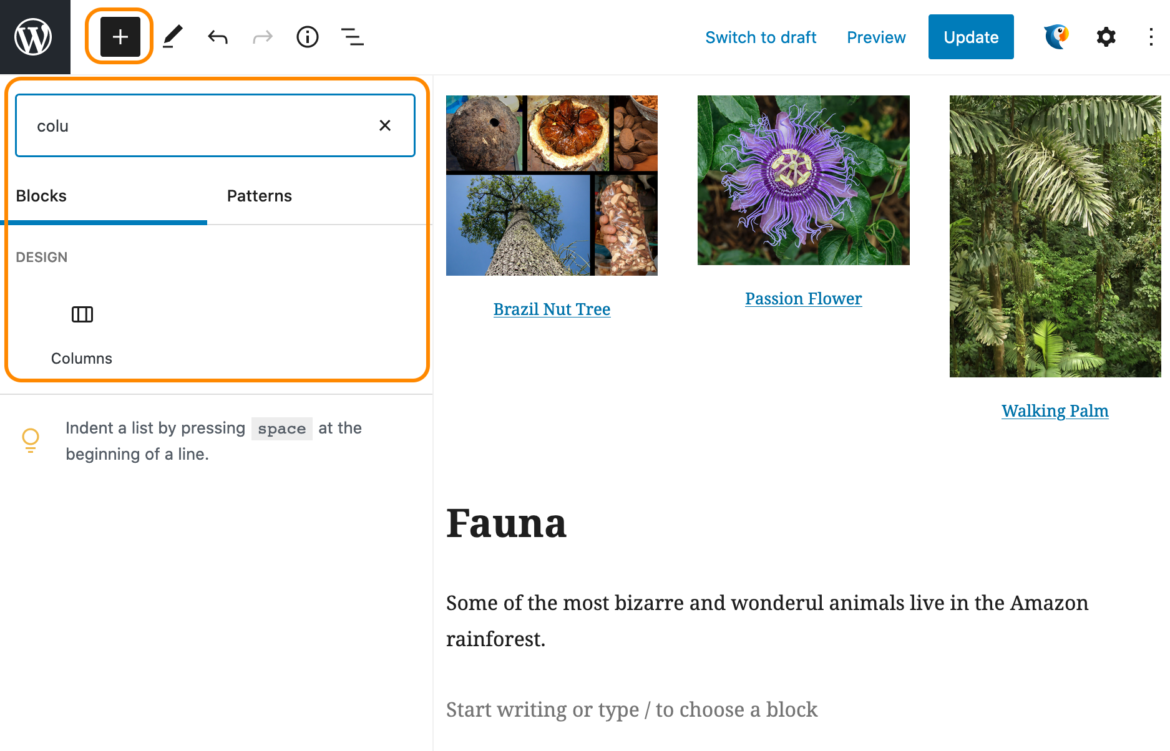Switch to the Patterns tab

pos(259,196)
